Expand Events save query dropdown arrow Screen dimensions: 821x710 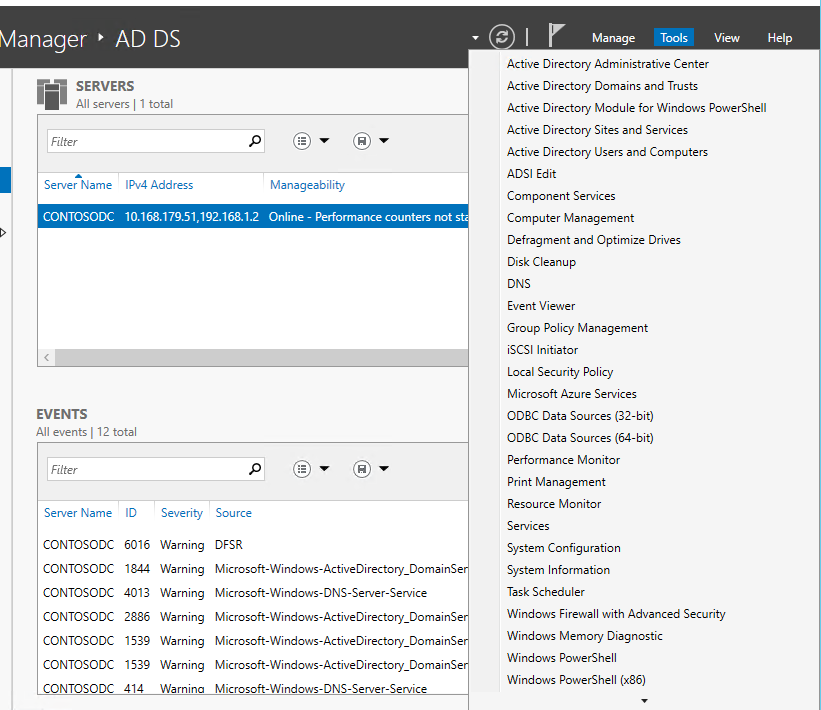coord(384,468)
